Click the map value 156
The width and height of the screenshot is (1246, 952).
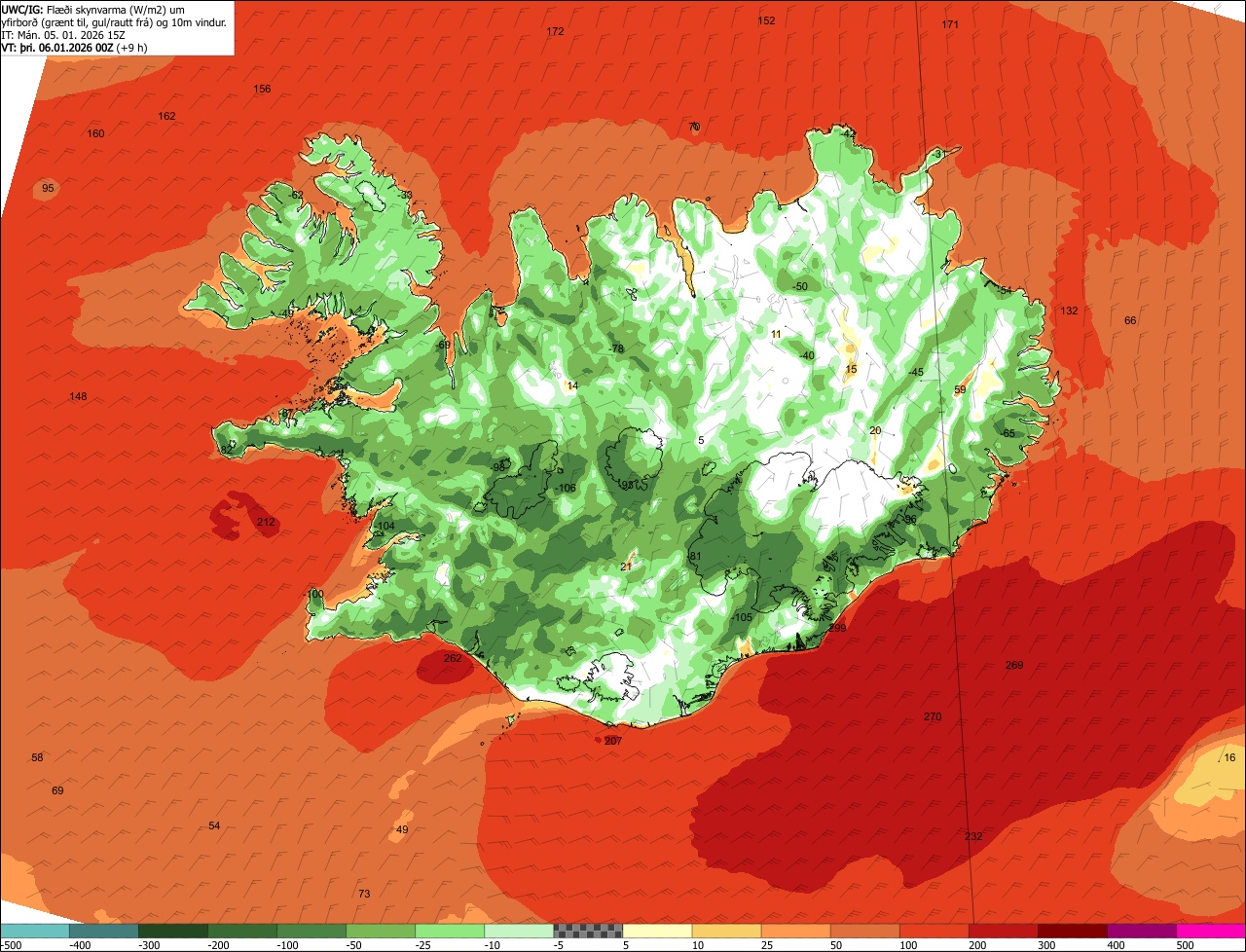tap(262, 90)
